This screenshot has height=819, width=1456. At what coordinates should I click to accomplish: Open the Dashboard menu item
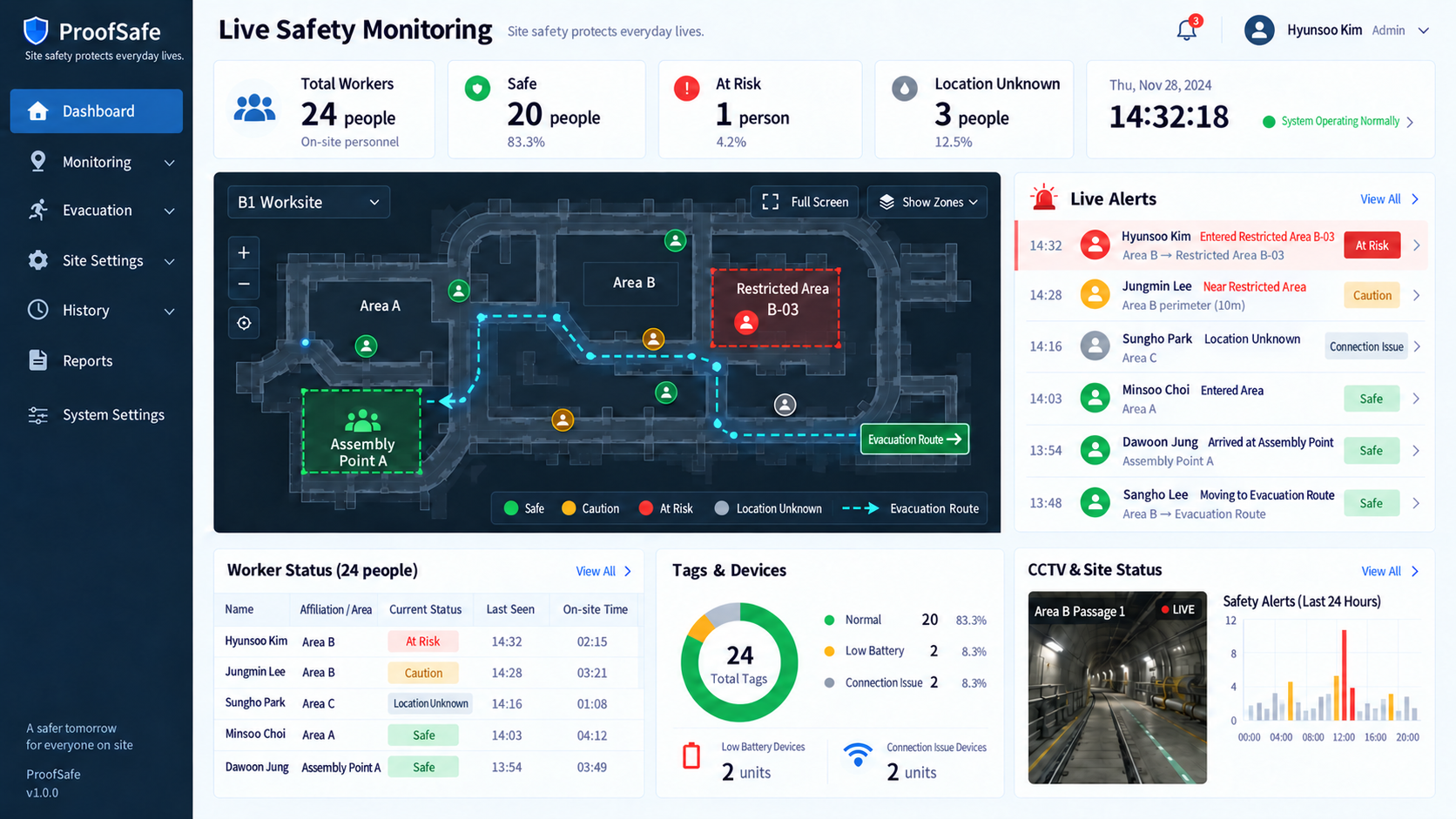(97, 111)
